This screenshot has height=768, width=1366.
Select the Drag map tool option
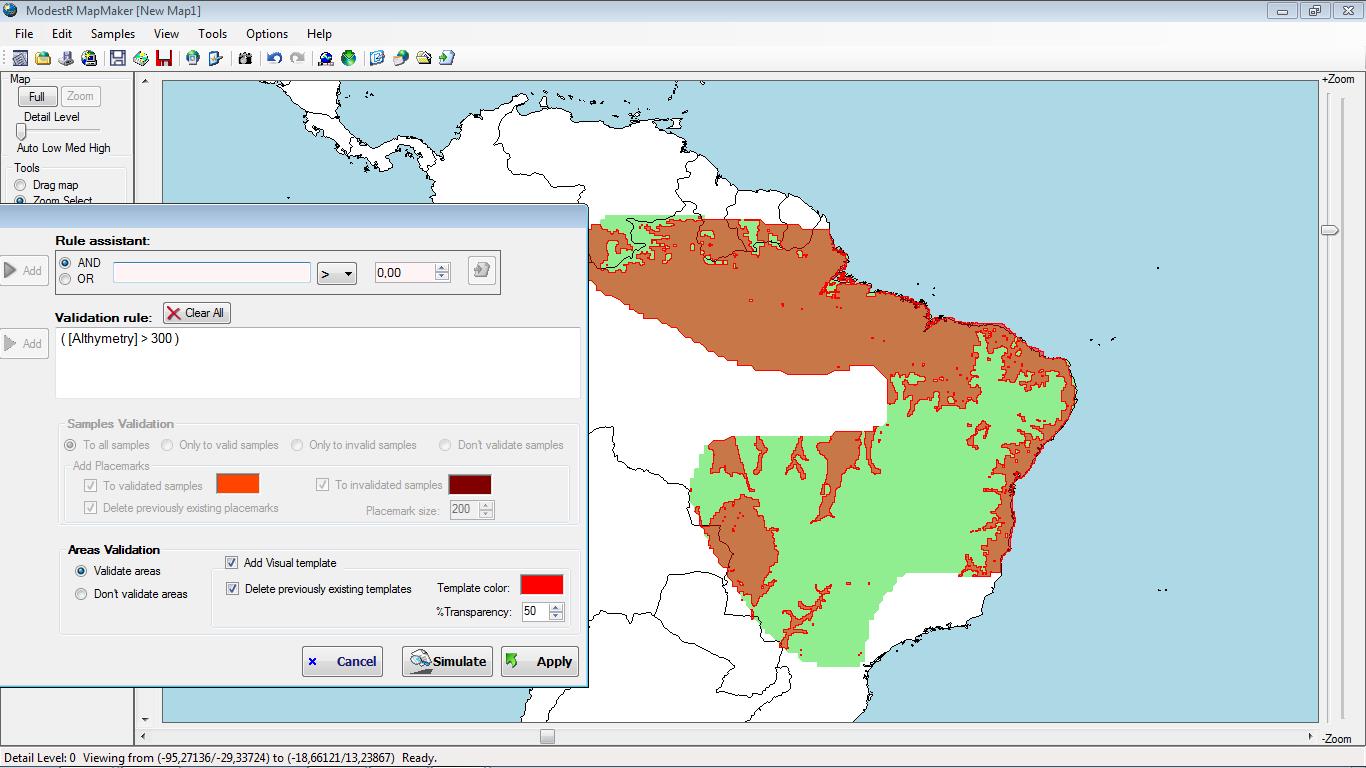tap(20, 185)
